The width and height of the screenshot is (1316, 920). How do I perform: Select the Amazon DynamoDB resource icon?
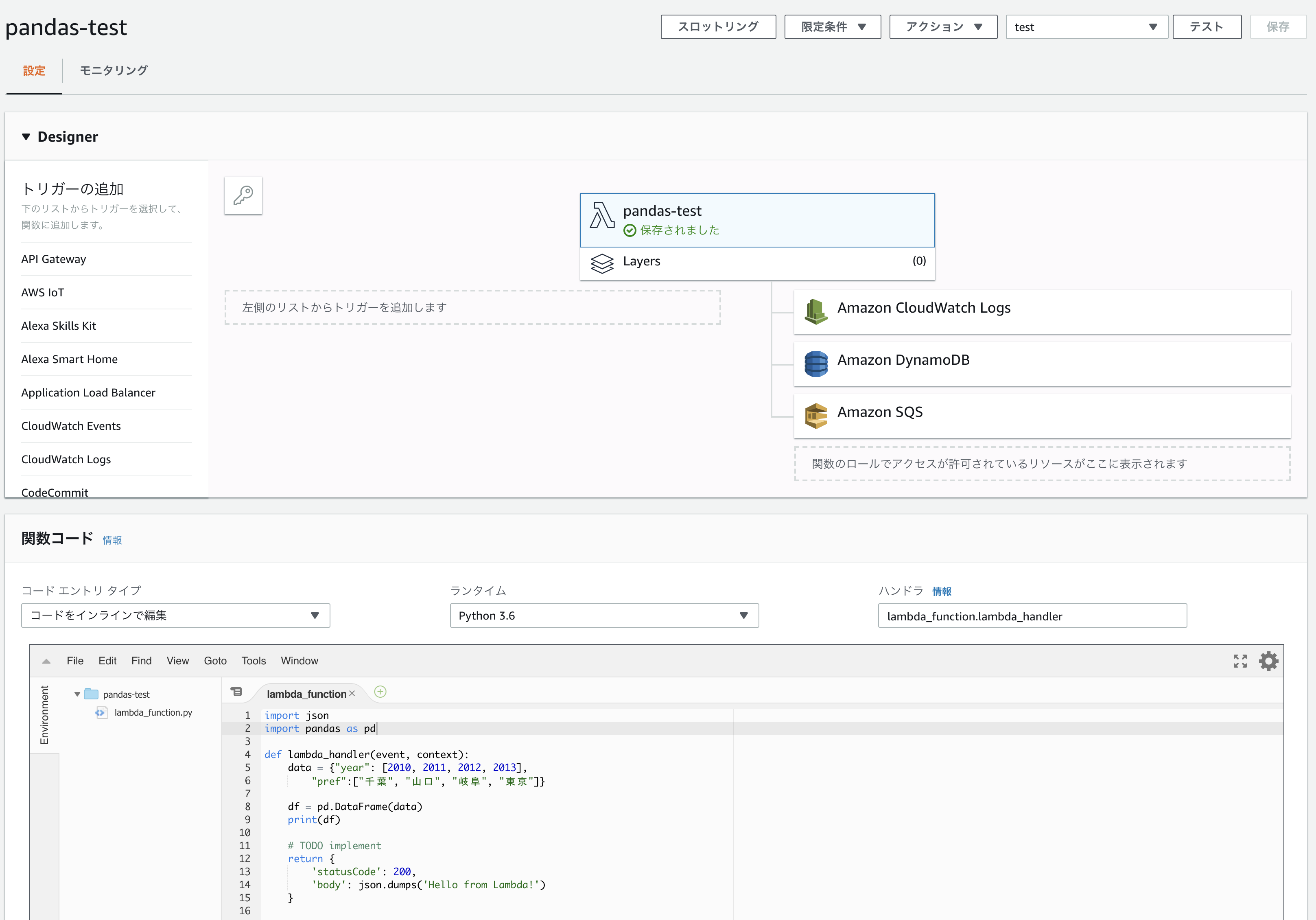(815, 364)
